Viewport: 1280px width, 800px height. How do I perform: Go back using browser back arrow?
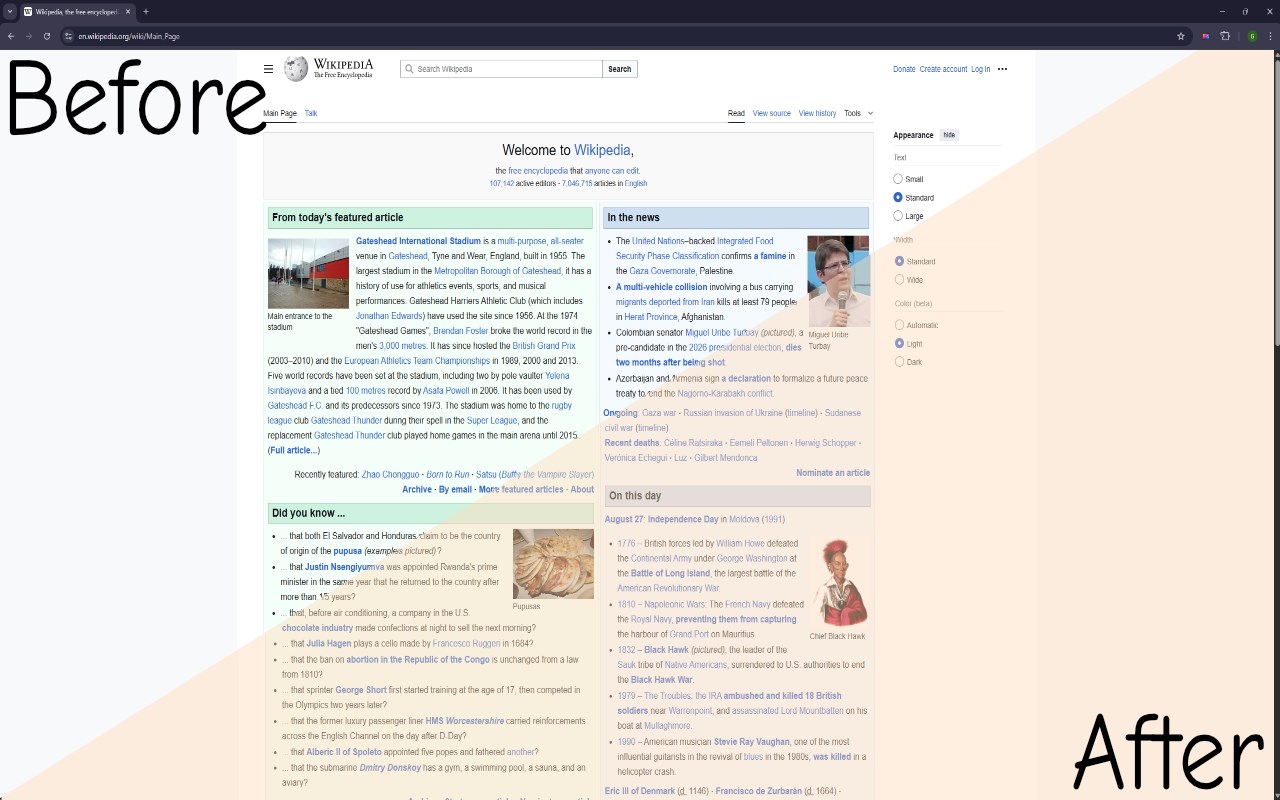pos(11,36)
